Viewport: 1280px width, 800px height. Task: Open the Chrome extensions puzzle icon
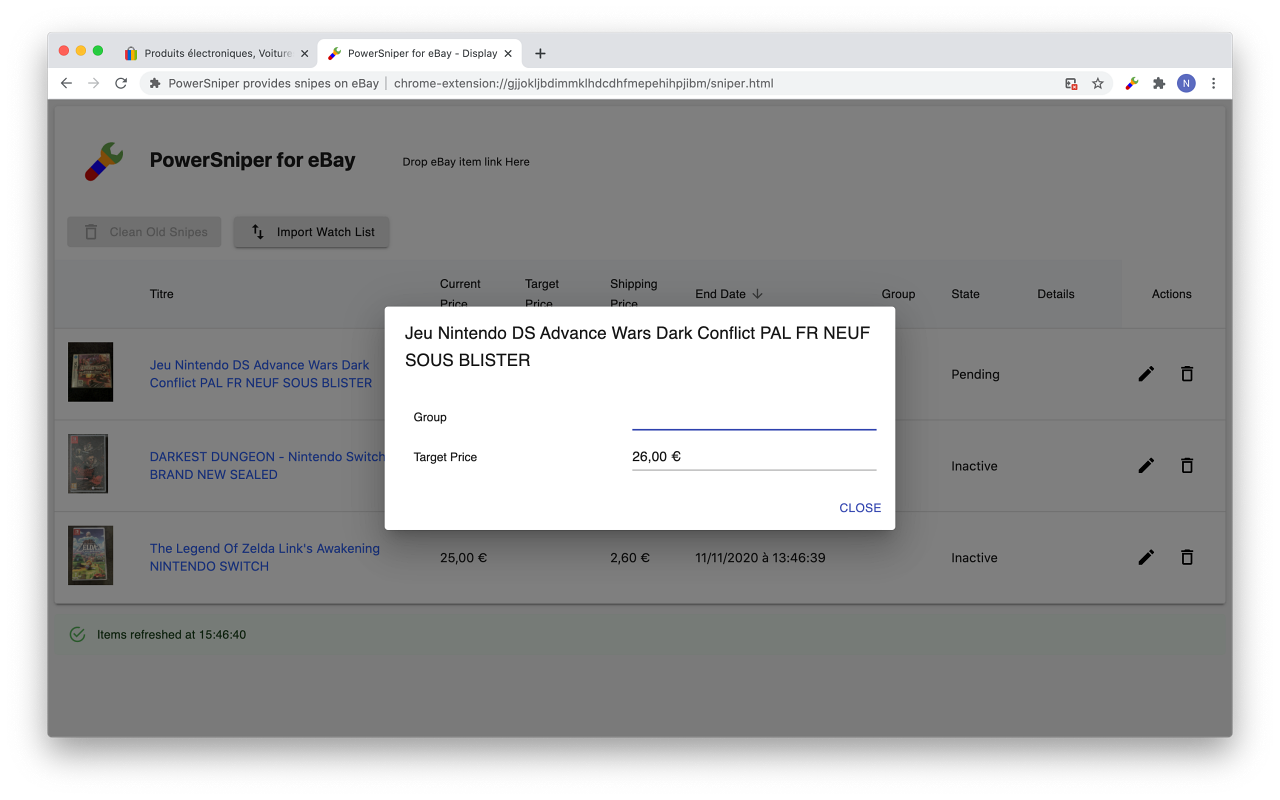[x=1159, y=83]
